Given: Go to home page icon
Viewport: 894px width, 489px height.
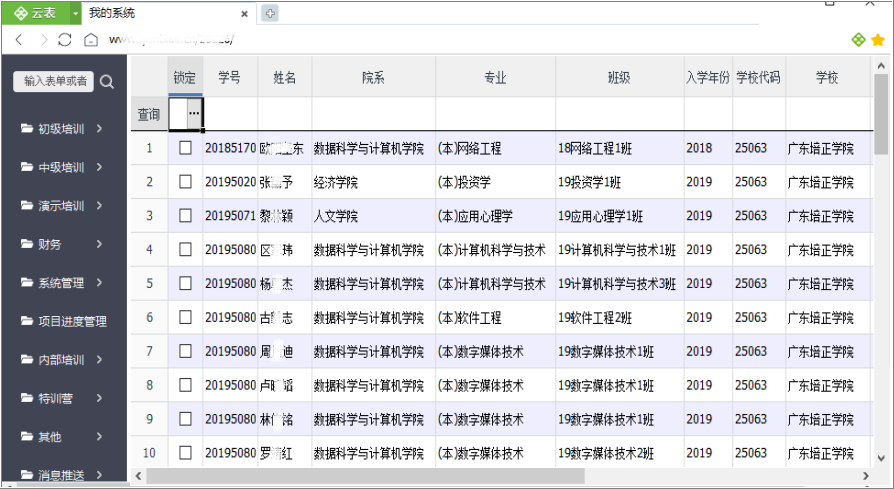Looking at the screenshot, I should [x=91, y=39].
